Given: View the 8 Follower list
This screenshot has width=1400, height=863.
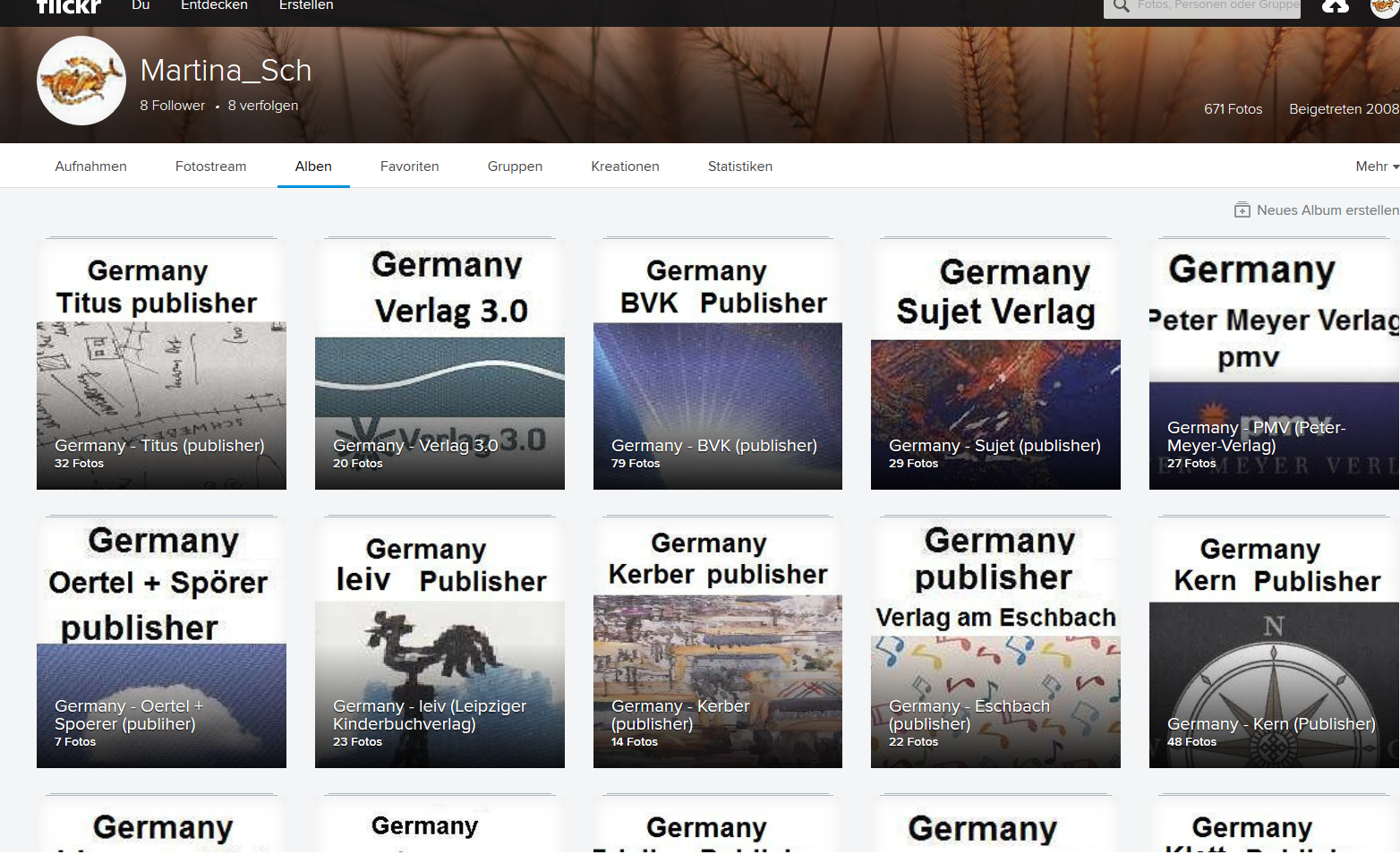Looking at the screenshot, I should (172, 106).
